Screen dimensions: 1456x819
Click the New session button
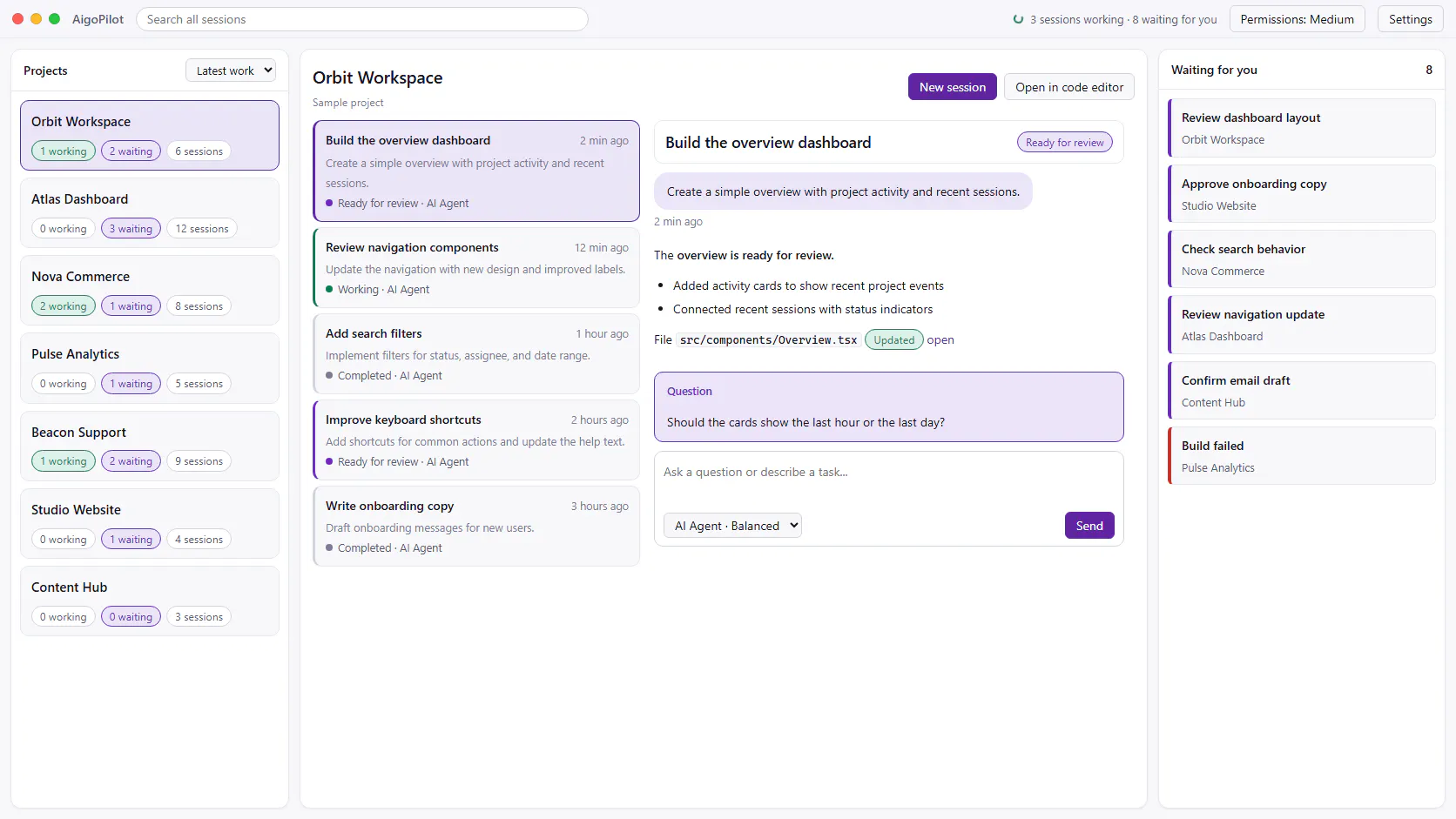pyautogui.click(x=953, y=87)
